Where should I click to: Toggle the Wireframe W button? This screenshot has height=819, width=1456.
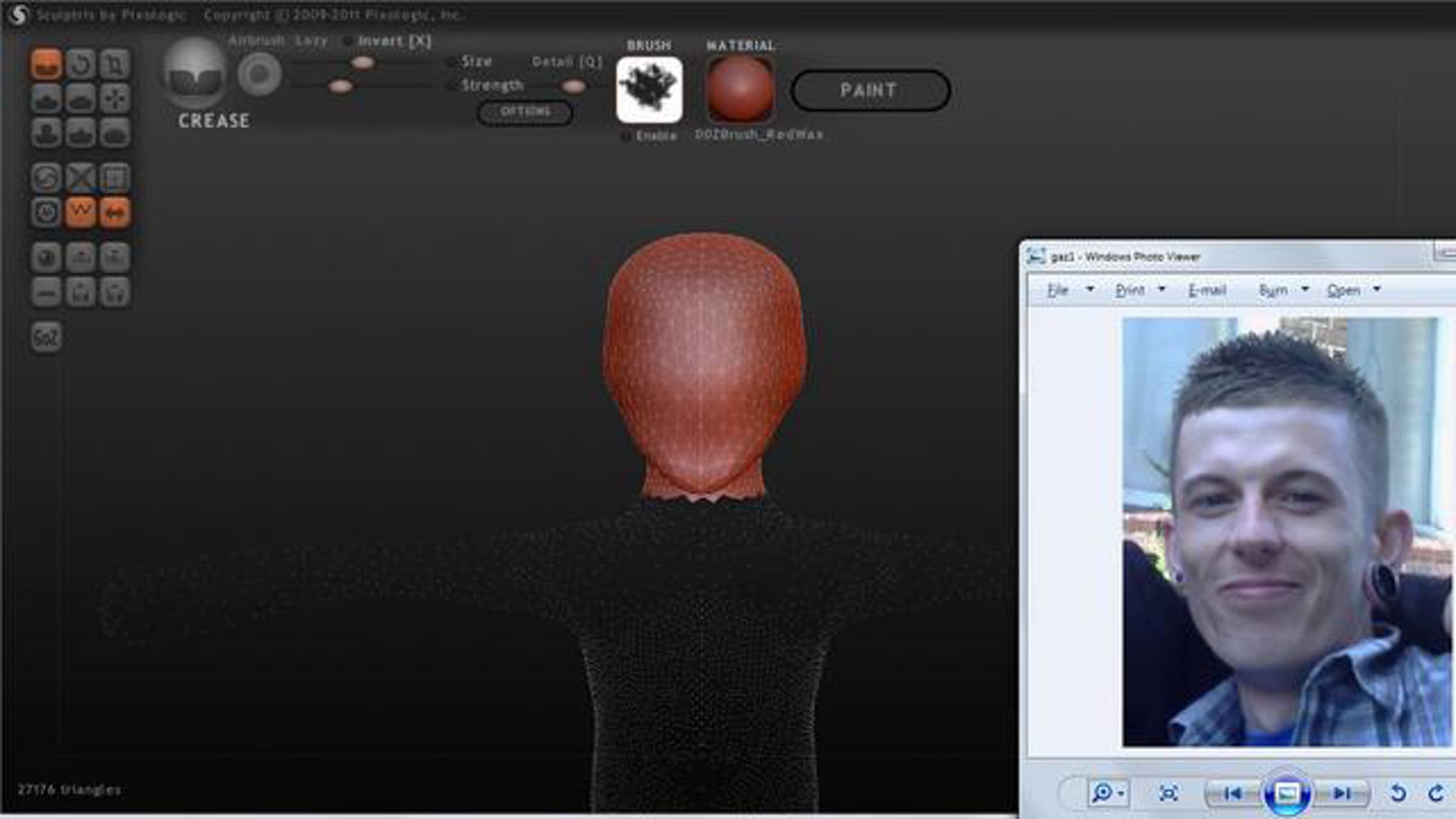click(81, 212)
